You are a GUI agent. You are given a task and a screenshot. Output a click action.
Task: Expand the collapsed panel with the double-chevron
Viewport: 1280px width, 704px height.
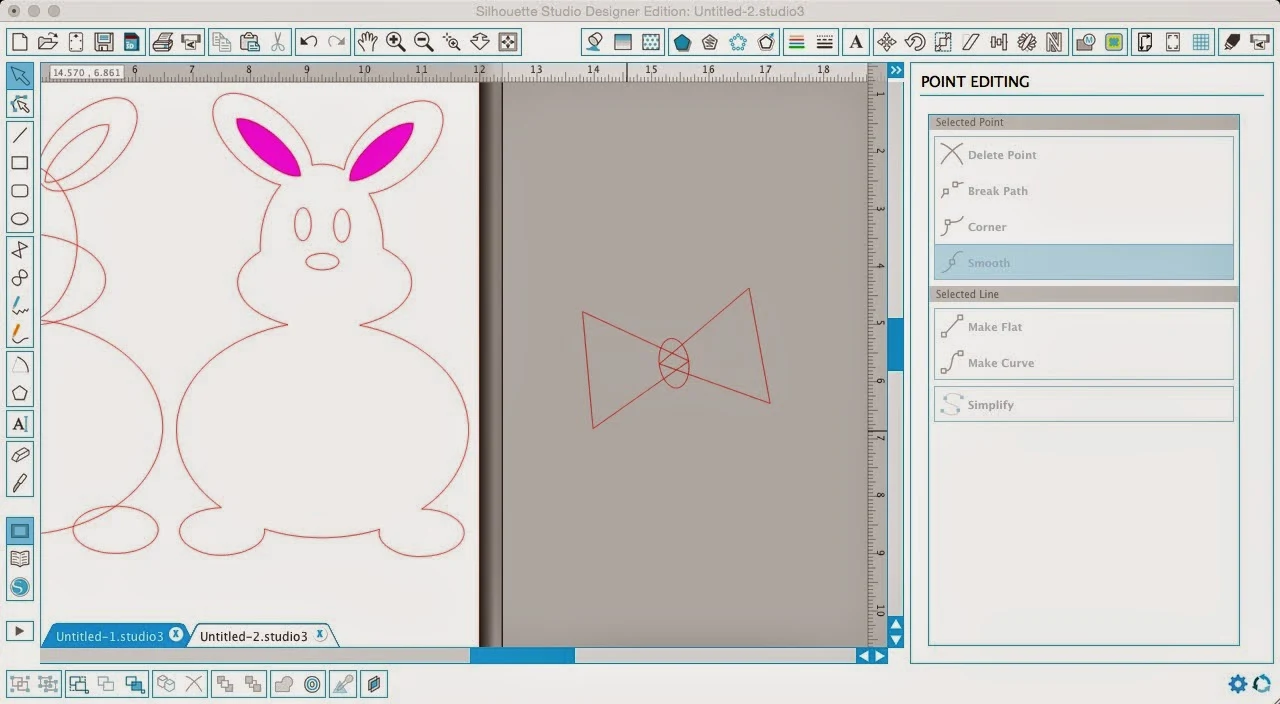pos(896,70)
